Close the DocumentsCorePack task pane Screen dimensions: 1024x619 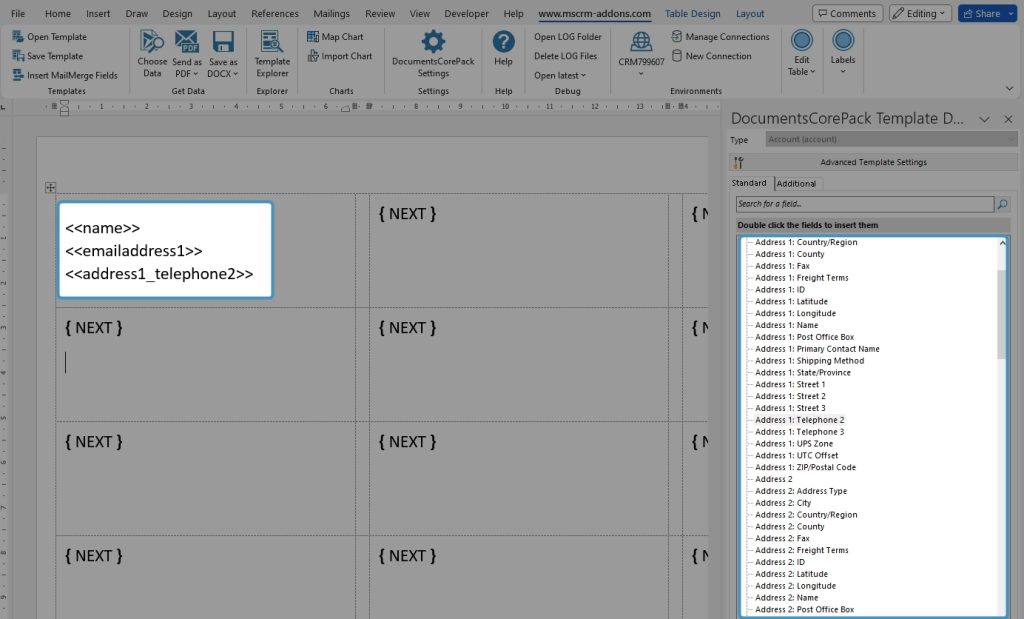[x=1008, y=119]
